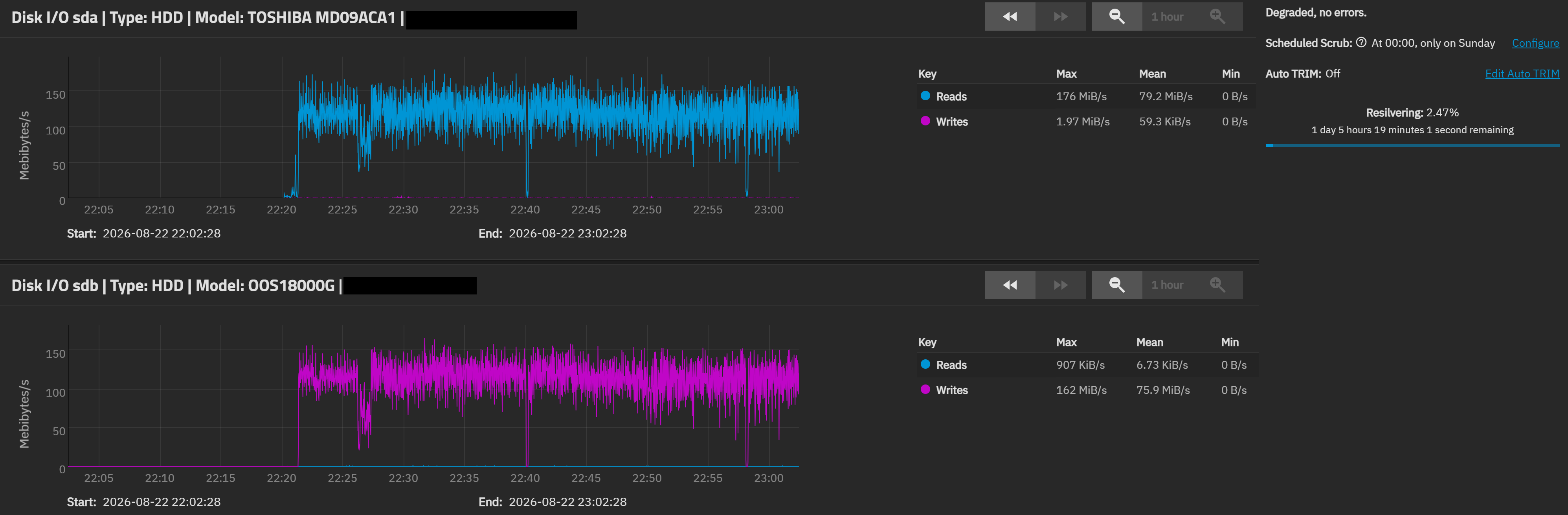Select the Writes label in sdb legend
Image resolution: width=1568 pixels, height=515 pixels.
[x=951, y=390]
